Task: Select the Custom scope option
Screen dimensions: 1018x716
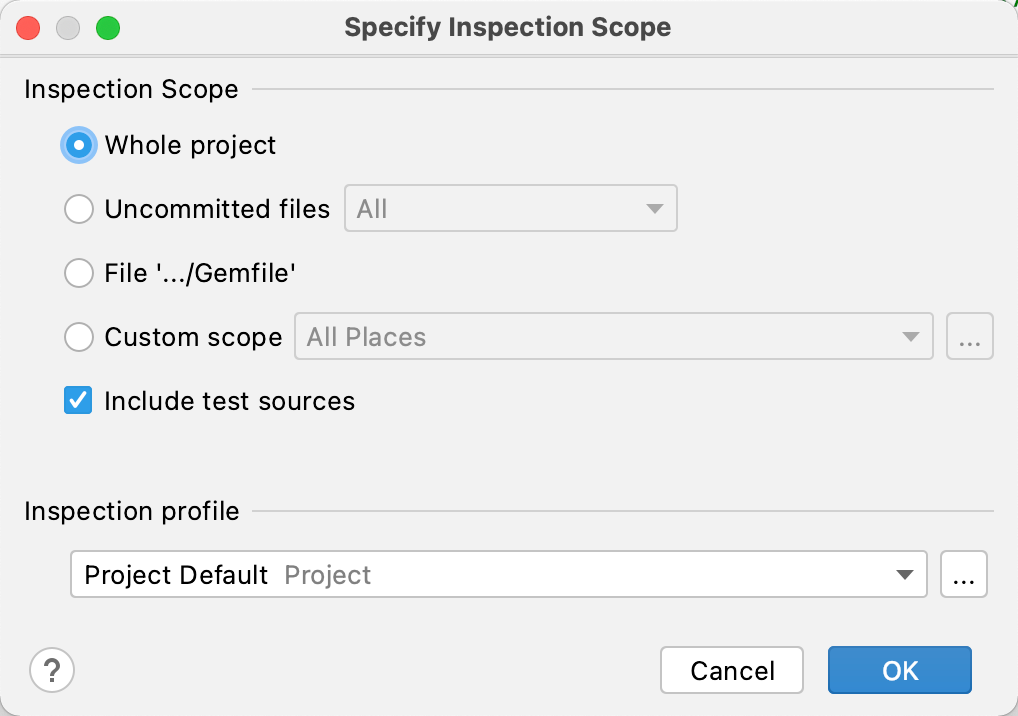Action: coord(78,337)
